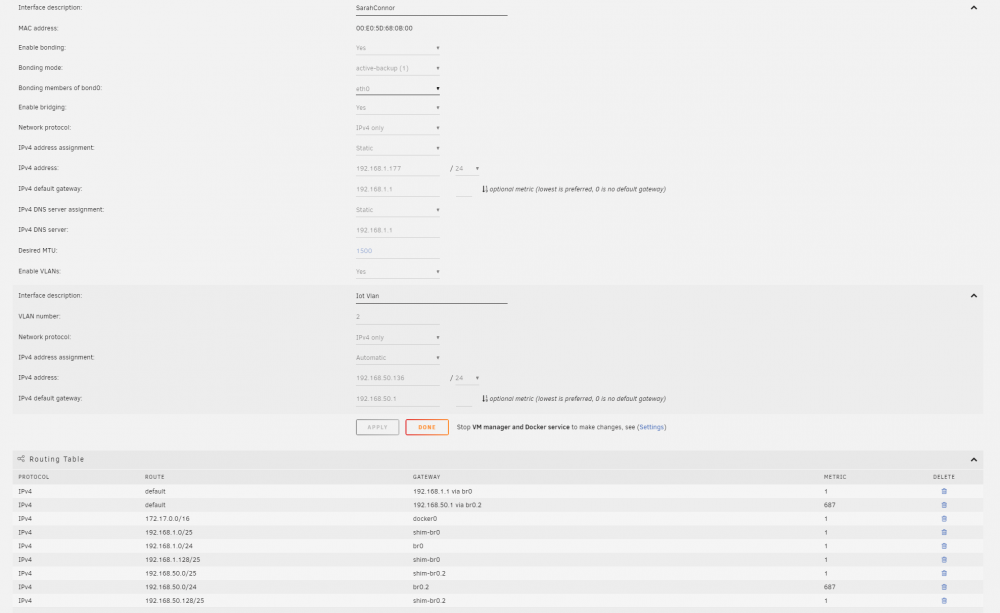Click the gateway cell br0.2 for 192.168.50.0/24
The height and width of the screenshot is (613, 1000).
click(x=421, y=587)
